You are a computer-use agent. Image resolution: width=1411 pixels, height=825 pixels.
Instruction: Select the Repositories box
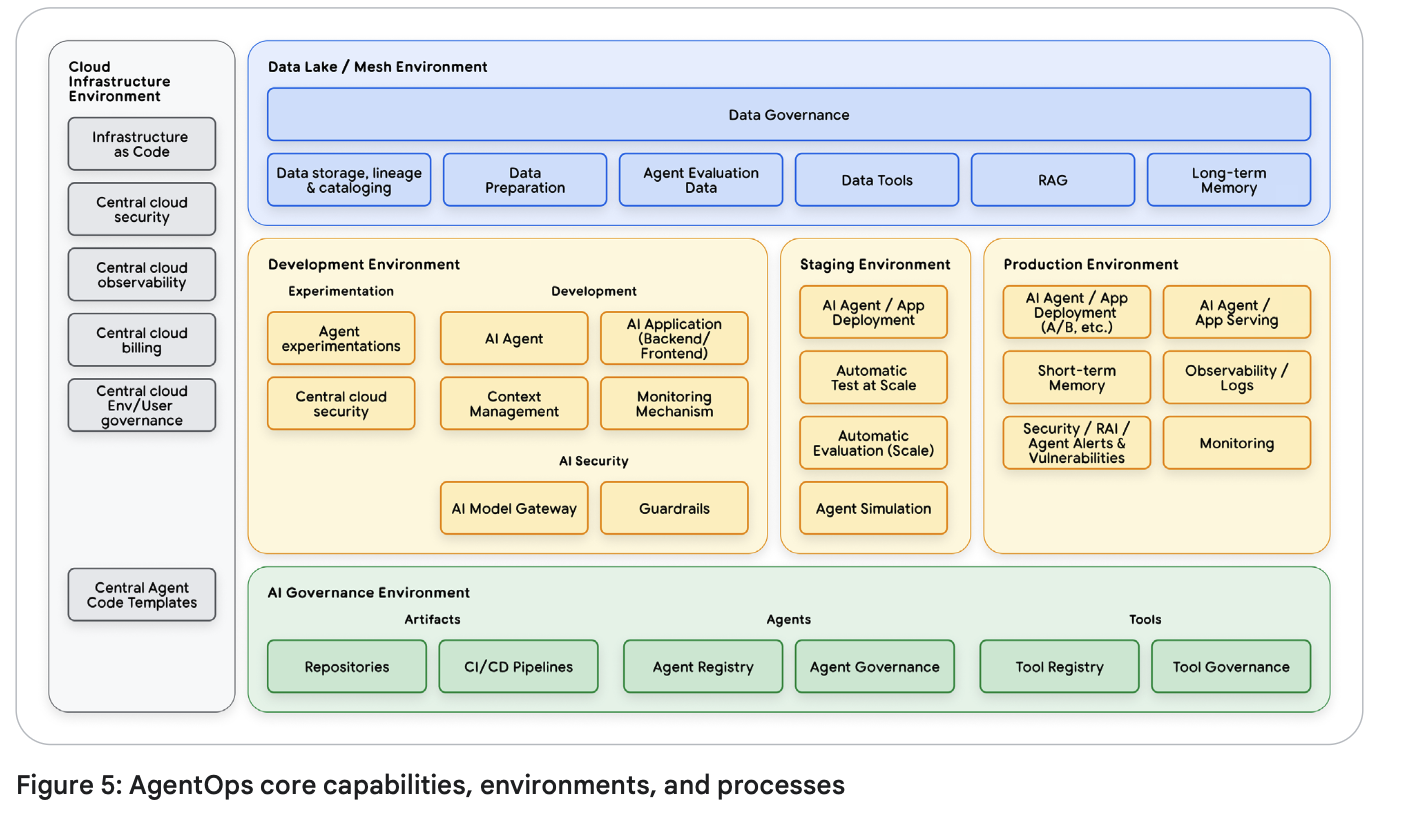point(347,667)
